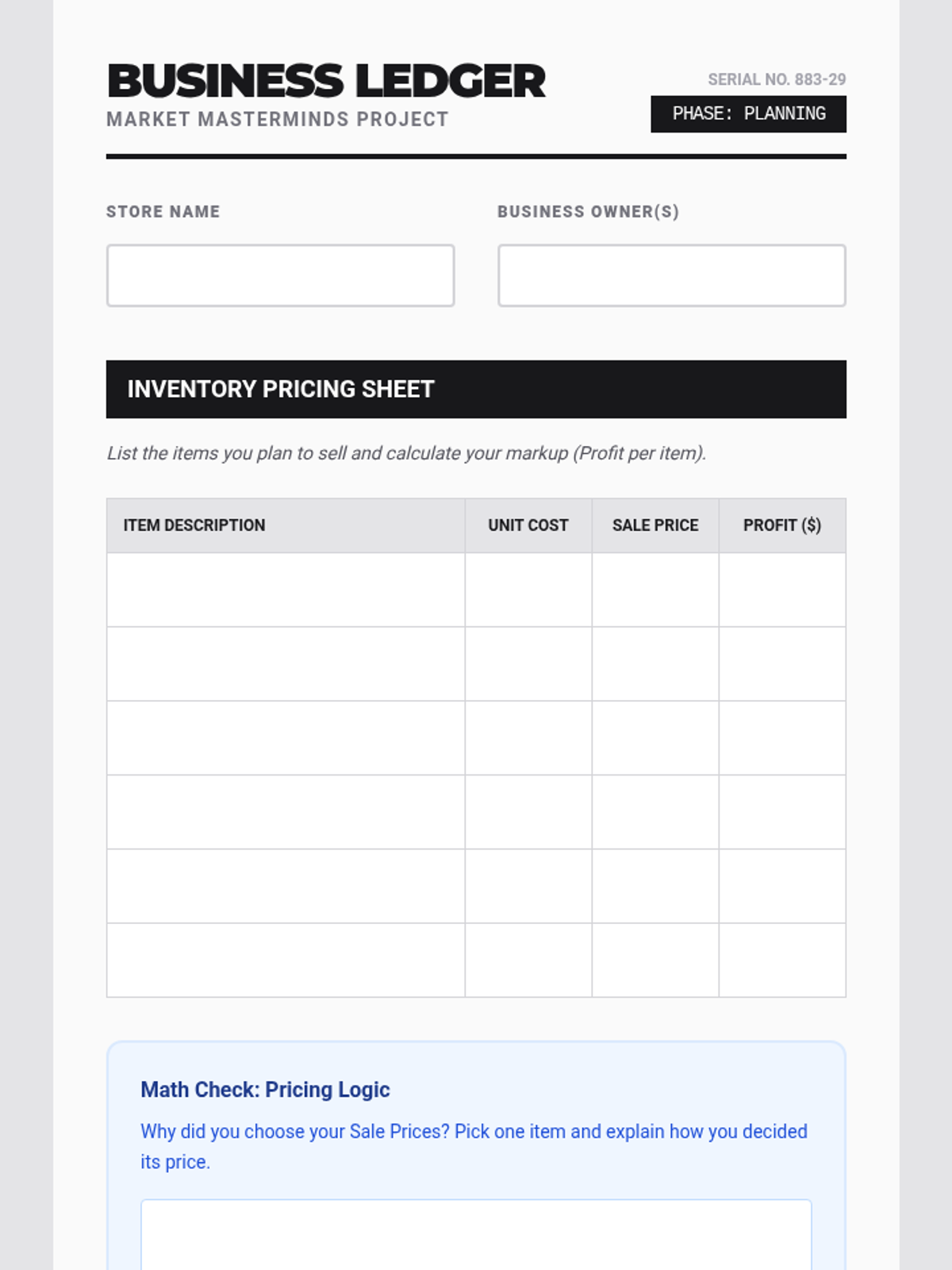Screen dimensions: 952x1270
Task: Click last row Item Description cell
Action: (x=286, y=960)
